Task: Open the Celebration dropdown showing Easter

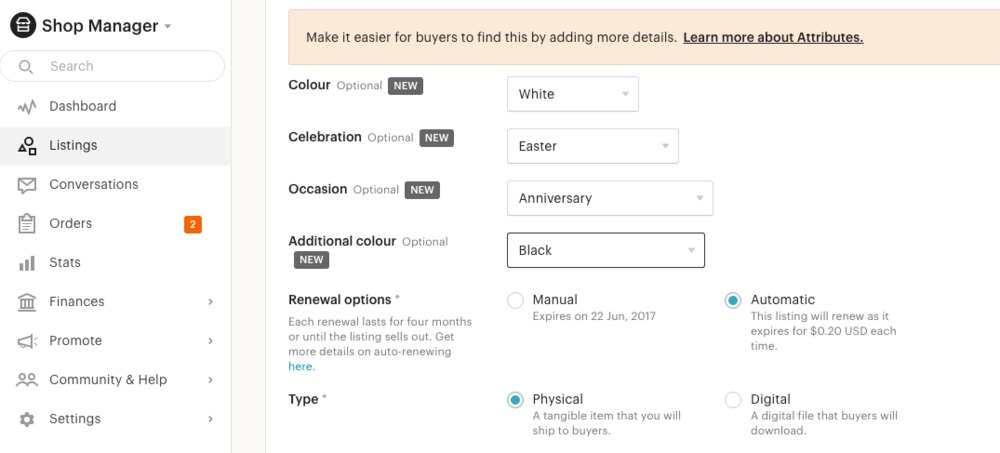Action: pyautogui.click(x=592, y=146)
